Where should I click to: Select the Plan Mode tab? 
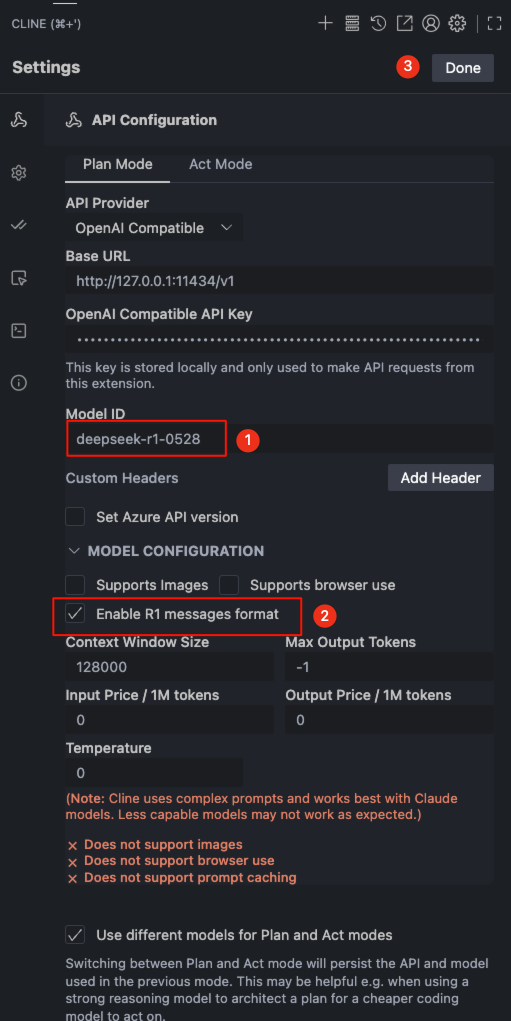(x=117, y=165)
